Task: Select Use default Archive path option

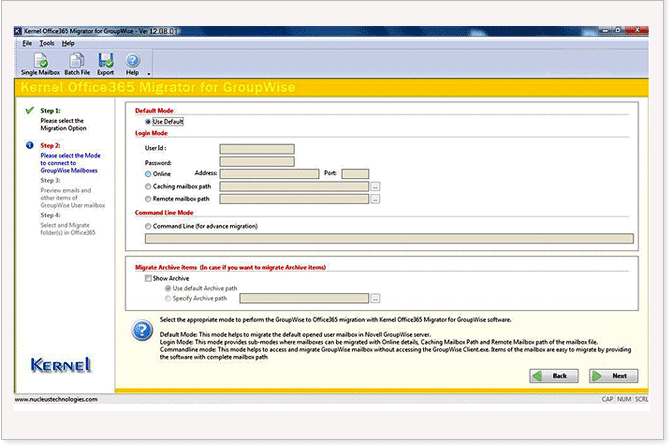Action: pyautogui.click(x=168, y=289)
